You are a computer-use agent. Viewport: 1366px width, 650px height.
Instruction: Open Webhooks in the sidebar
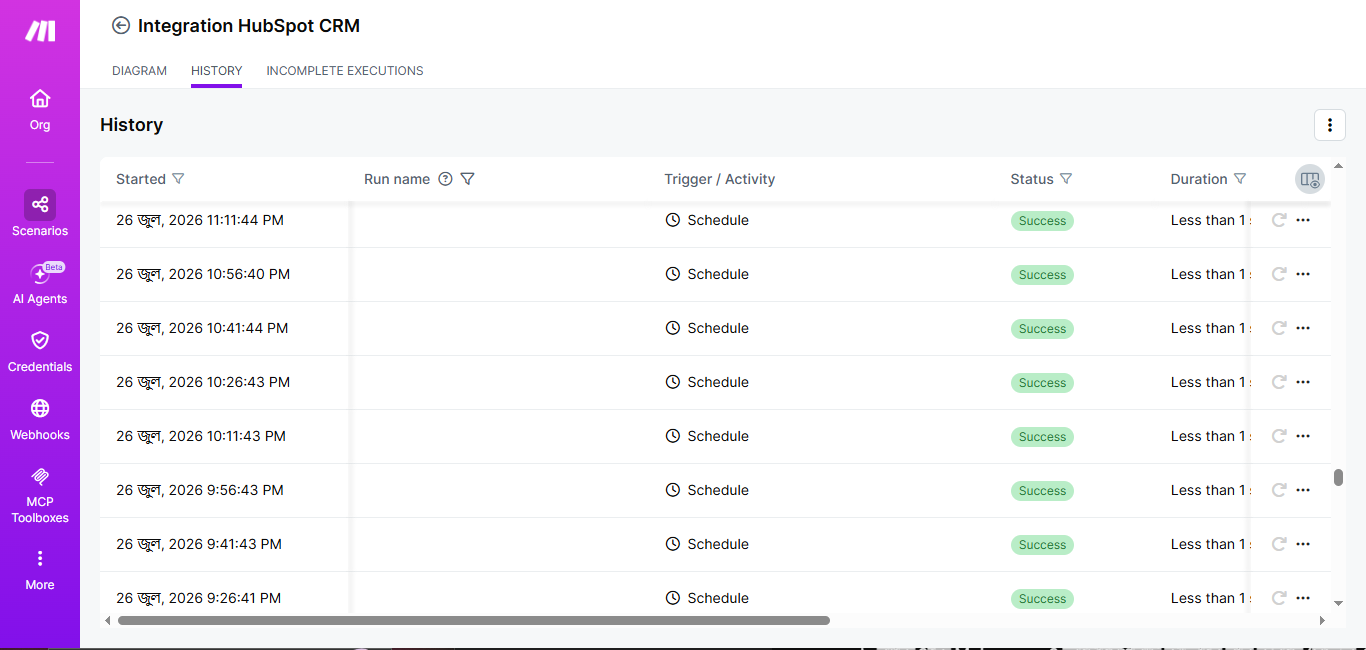tap(40, 420)
